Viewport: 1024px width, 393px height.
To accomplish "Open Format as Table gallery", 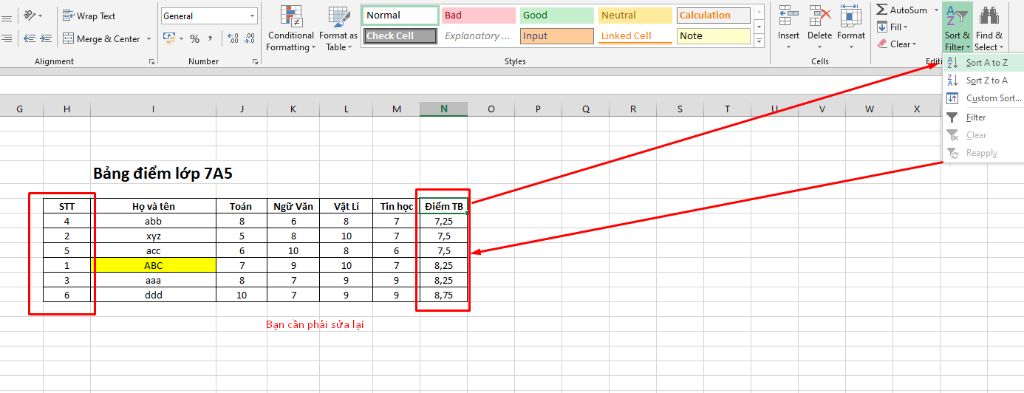I will (x=338, y=28).
